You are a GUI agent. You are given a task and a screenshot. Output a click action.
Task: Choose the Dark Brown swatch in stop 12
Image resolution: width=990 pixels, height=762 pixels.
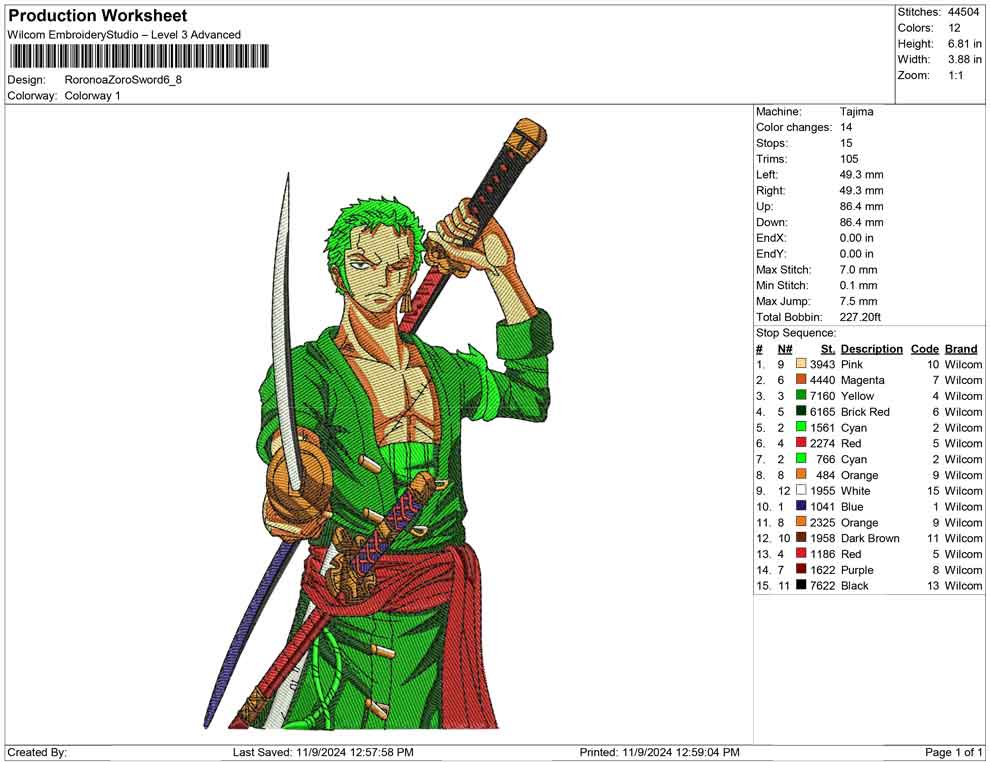[x=801, y=539]
